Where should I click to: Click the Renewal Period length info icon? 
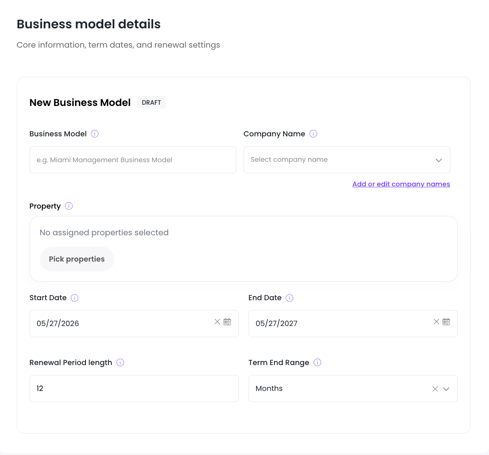[120, 362]
